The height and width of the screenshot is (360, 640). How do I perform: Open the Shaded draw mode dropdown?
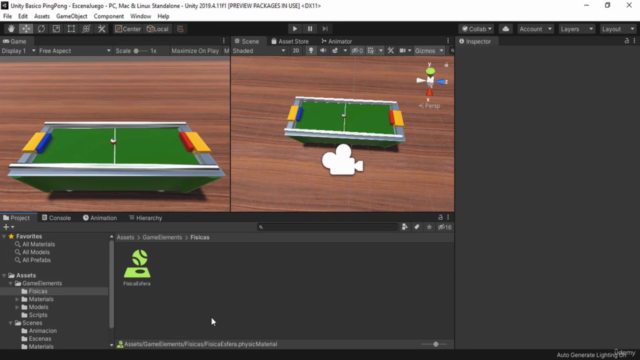click(259, 51)
